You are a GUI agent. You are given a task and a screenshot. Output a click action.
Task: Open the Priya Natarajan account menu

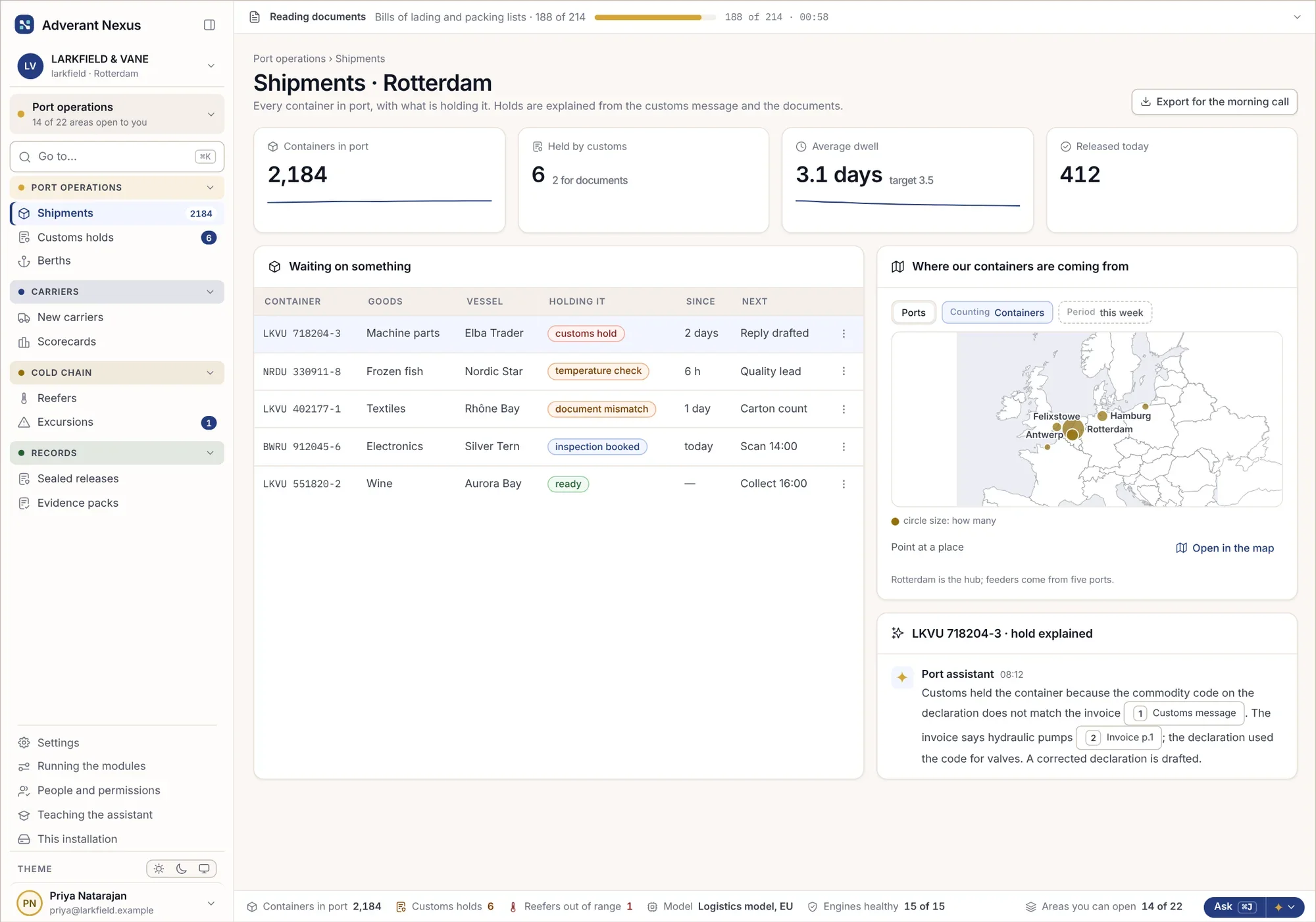coord(117,904)
